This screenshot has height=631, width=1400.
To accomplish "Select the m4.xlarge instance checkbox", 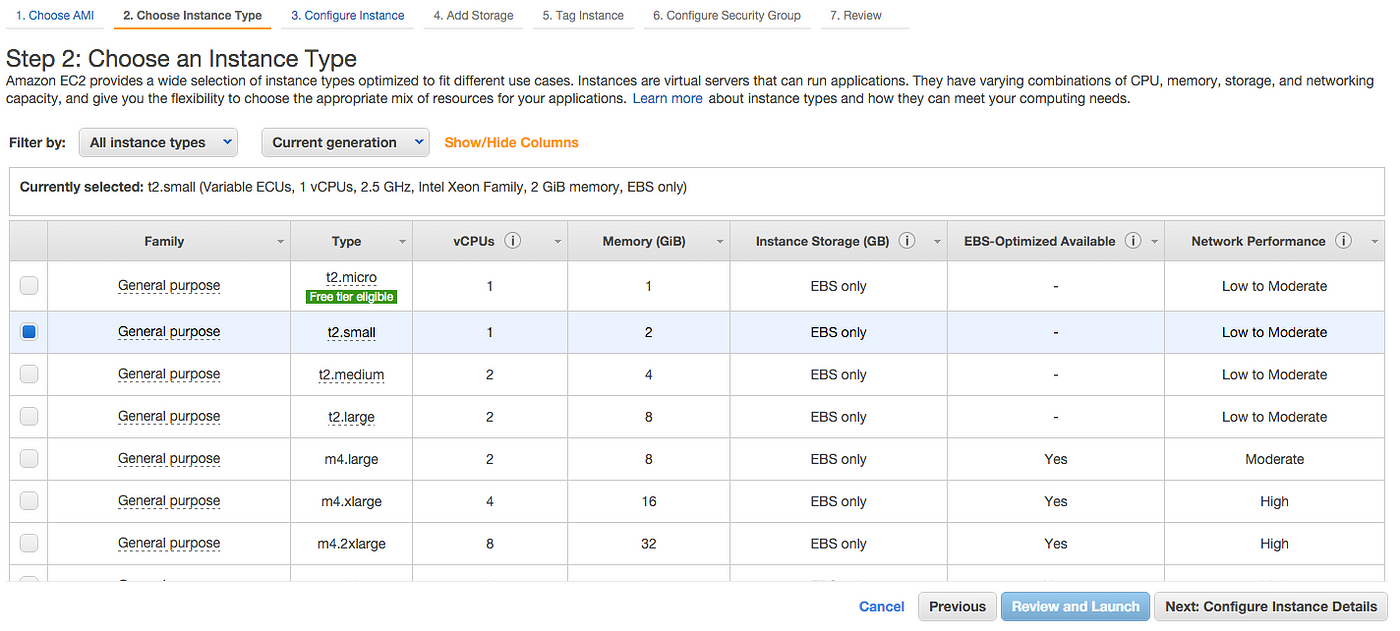I will [x=29, y=501].
